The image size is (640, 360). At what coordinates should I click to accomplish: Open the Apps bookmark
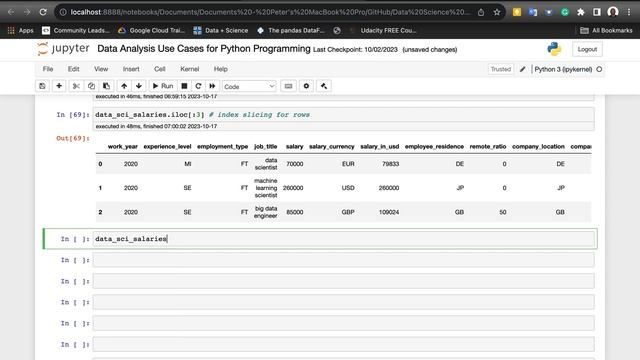tap(21, 30)
